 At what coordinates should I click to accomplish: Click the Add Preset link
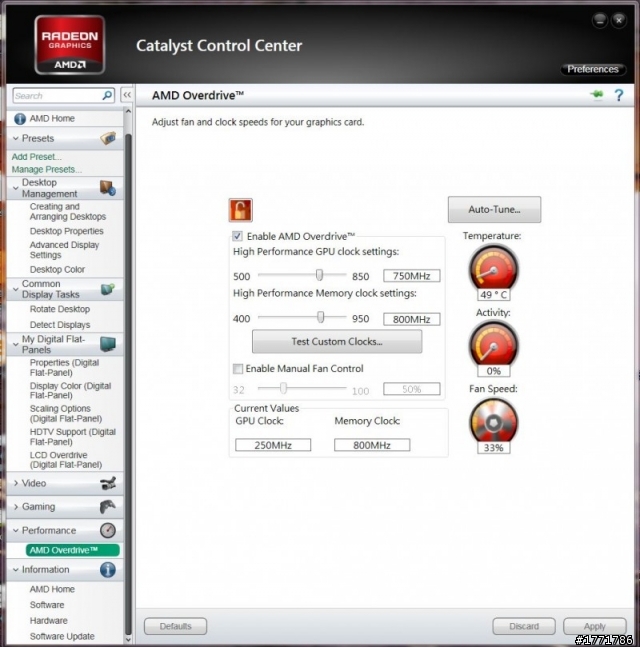36,157
